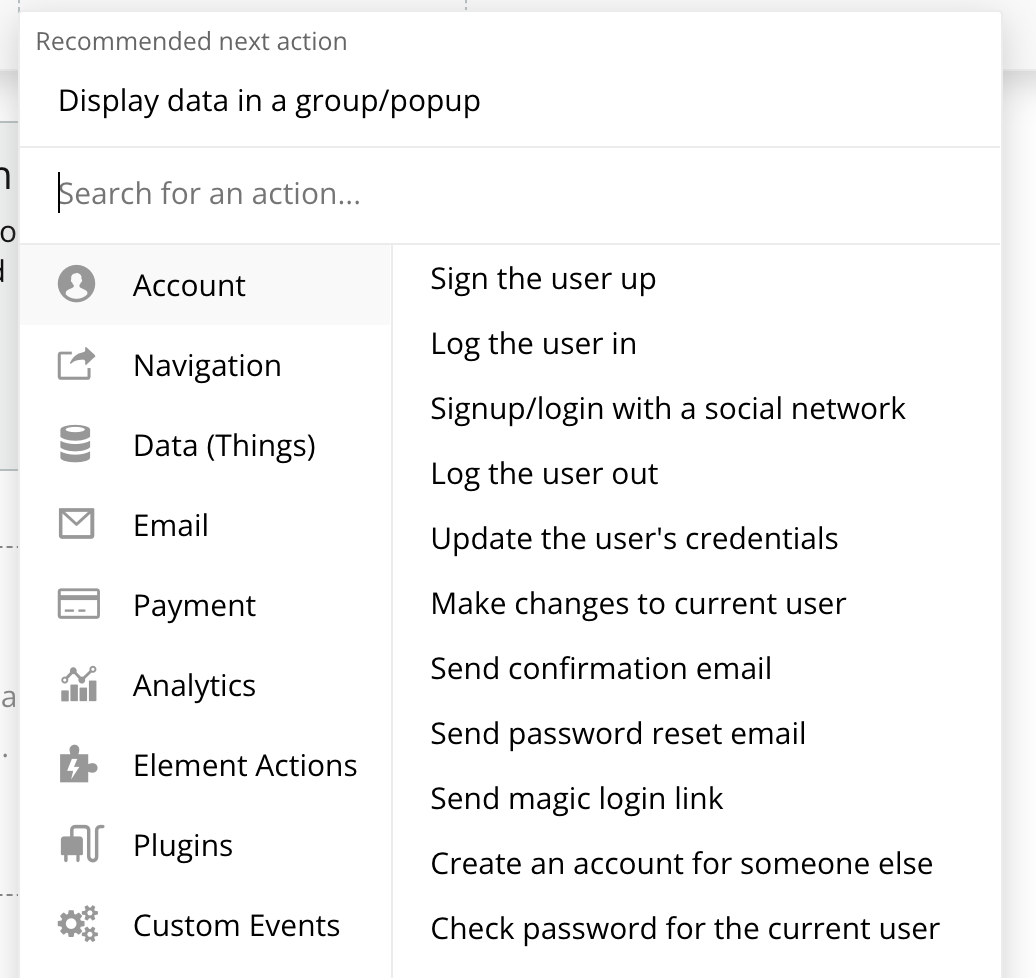Select the Payment credit card icon
The image size is (1036, 978).
point(77,604)
